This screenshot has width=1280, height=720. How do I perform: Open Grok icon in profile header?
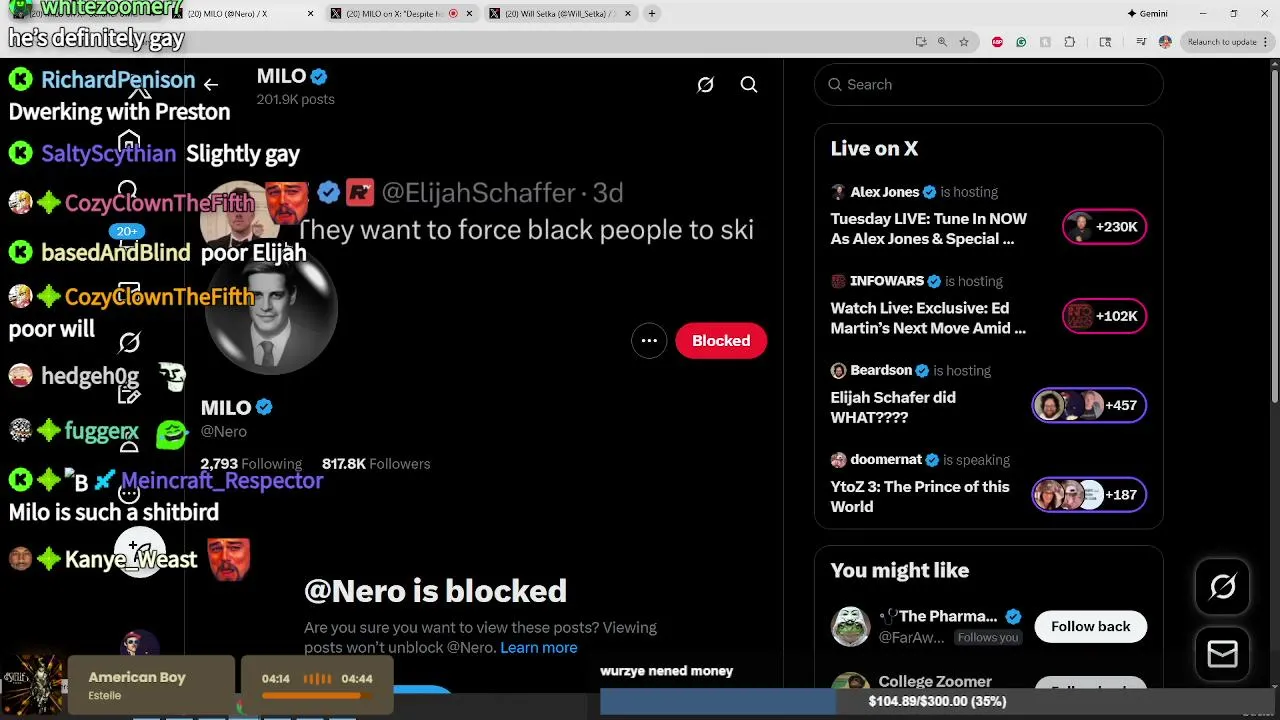click(x=705, y=85)
